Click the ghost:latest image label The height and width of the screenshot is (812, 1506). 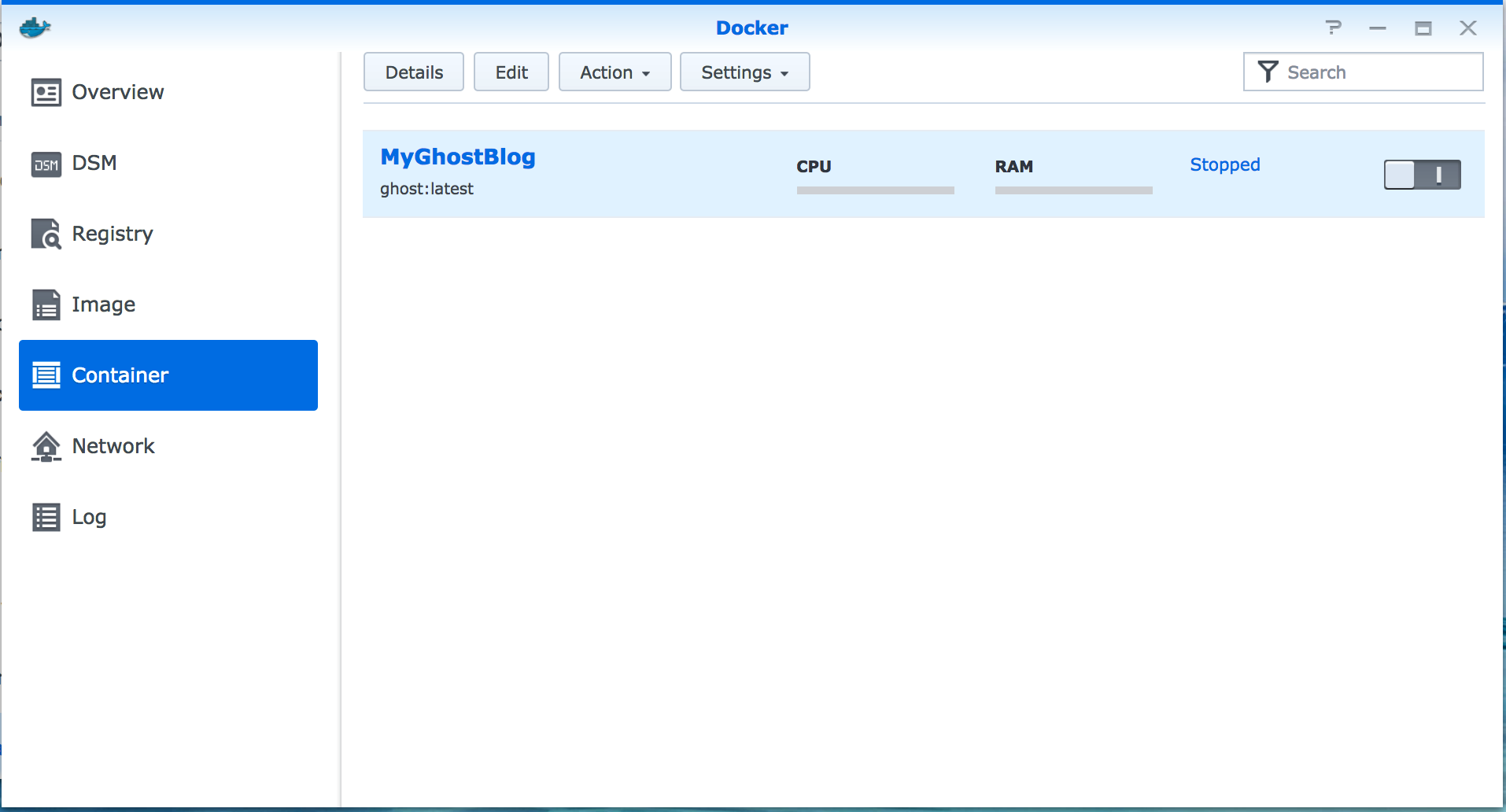point(426,189)
